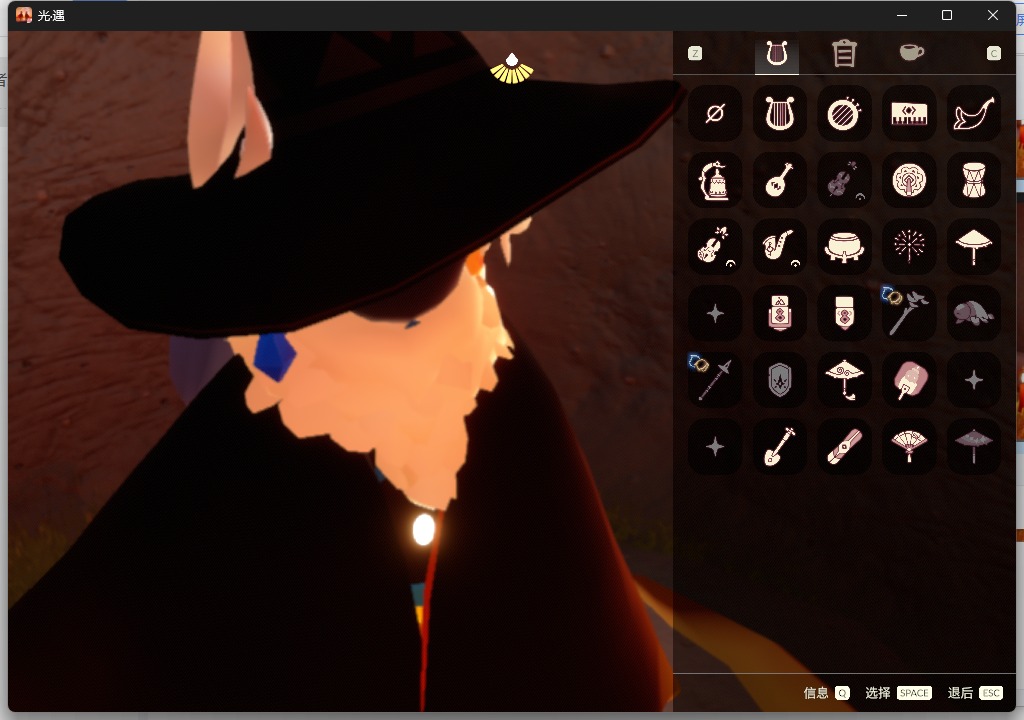Equip the spear with gamepad badge
This screenshot has height=720, width=1024.
(x=715, y=380)
